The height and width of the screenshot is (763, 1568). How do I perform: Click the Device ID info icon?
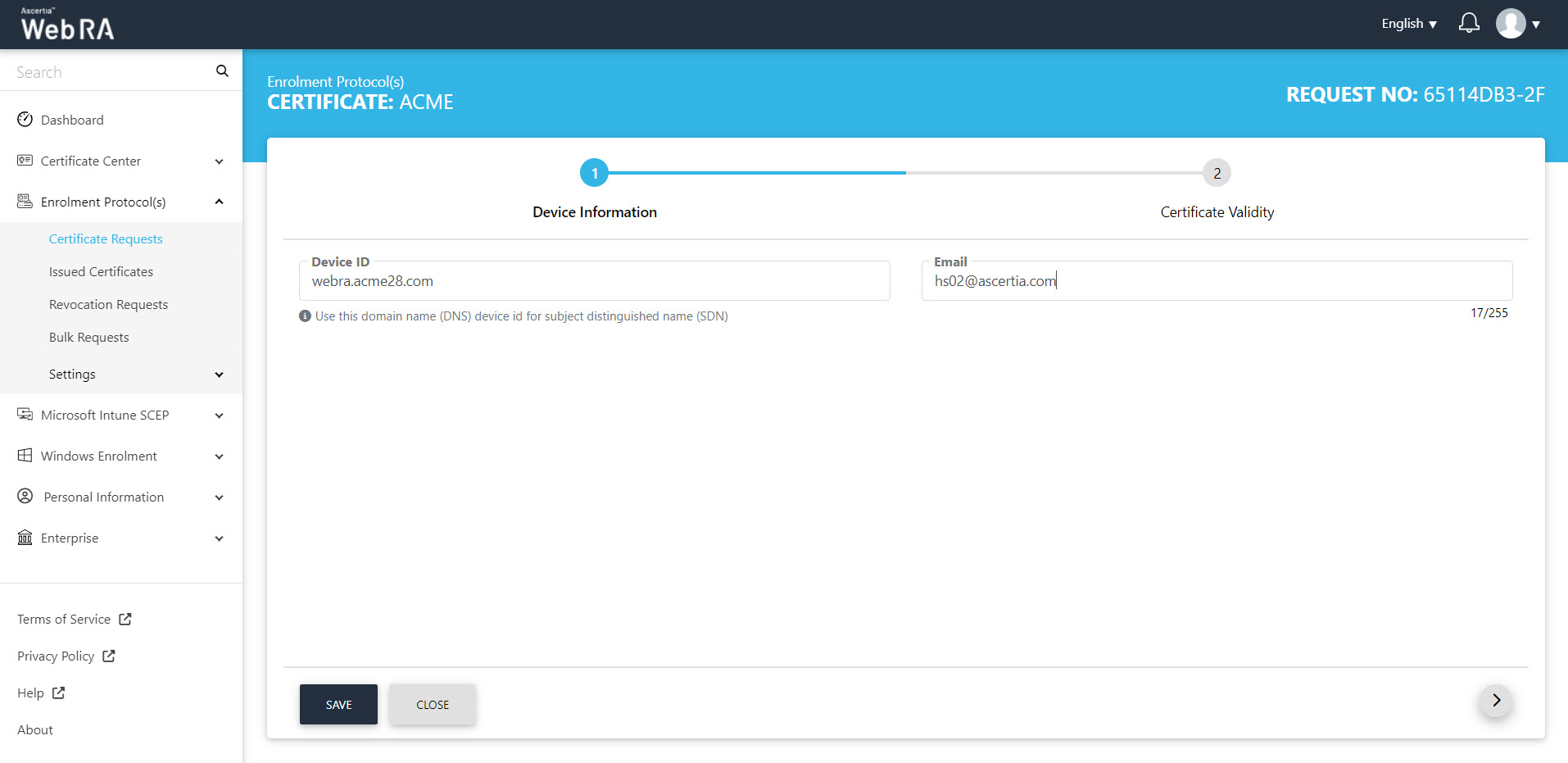305,316
